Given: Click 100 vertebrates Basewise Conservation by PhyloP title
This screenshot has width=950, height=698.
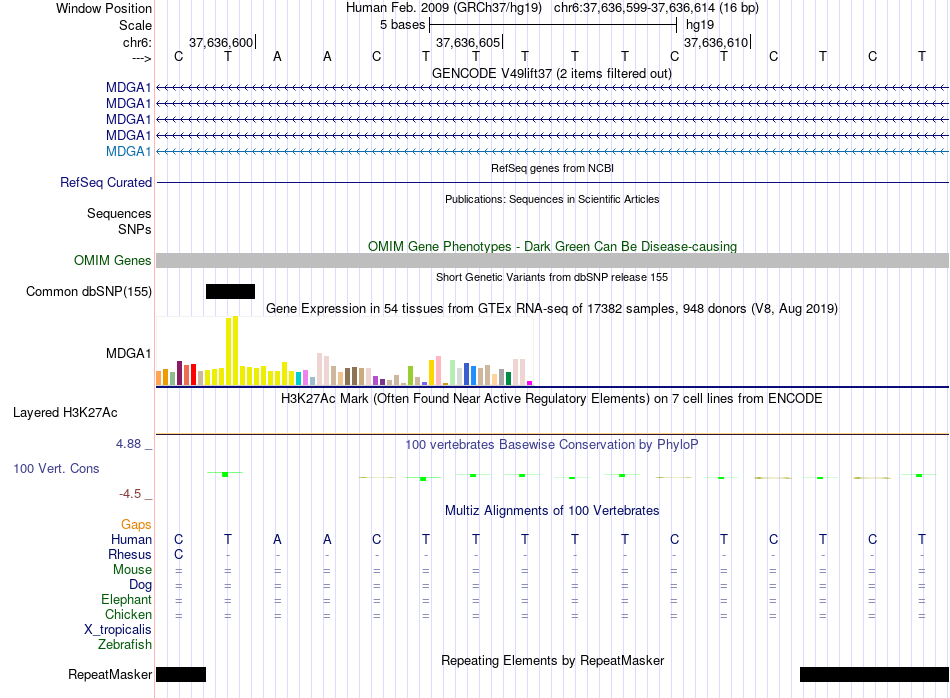Looking at the screenshot, I should click(x=552, y=445).
